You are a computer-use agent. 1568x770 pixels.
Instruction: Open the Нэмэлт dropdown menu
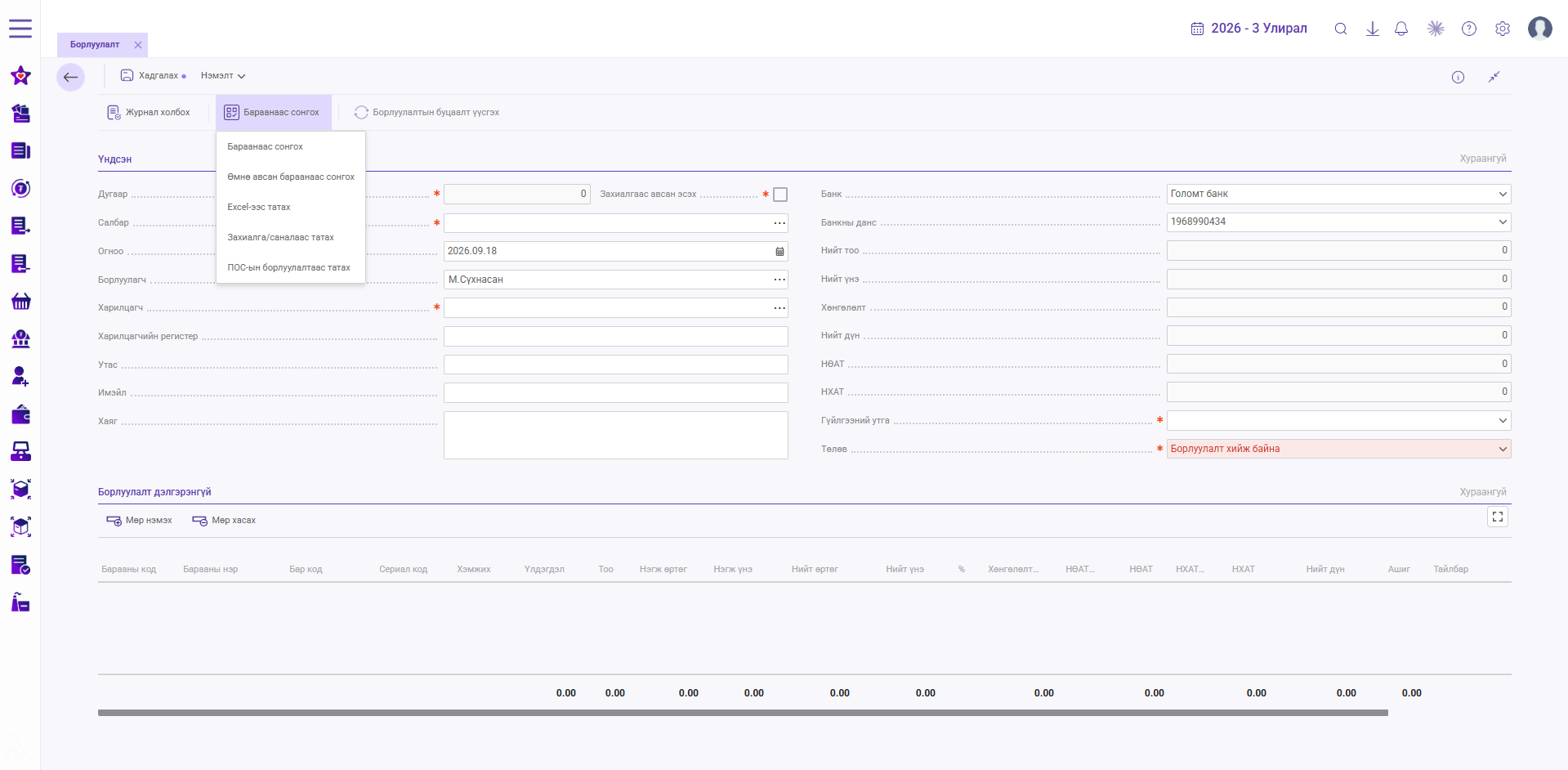point(223,76)
